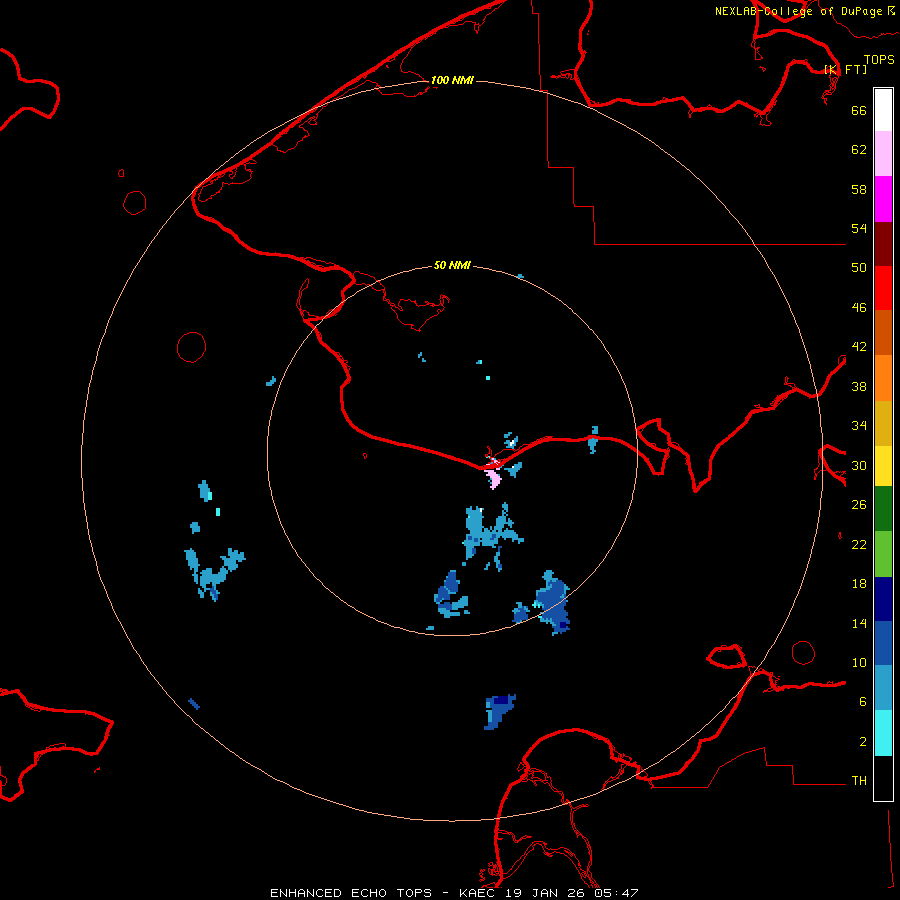Select the 66 legend value

point(859,110)
